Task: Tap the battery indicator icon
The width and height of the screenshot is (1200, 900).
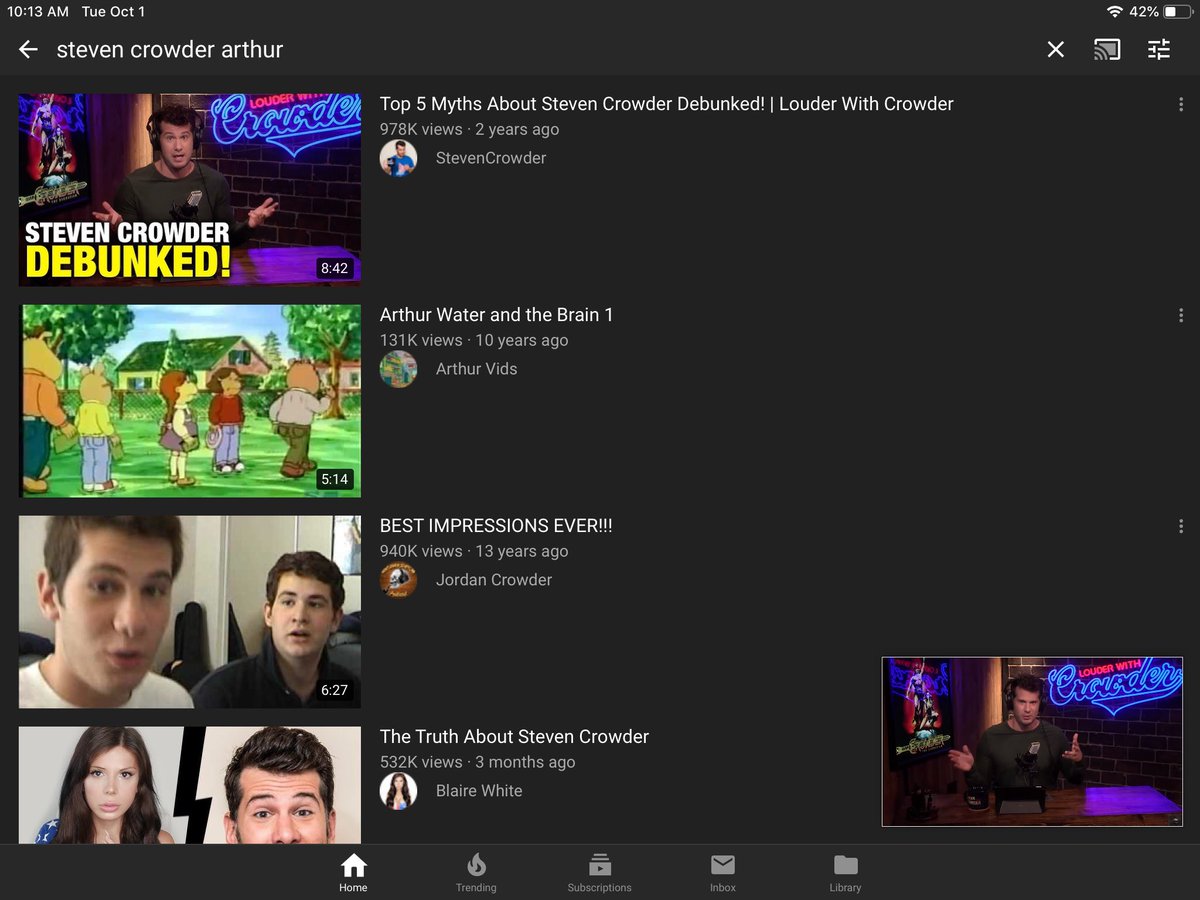Action: [1177, 12]
